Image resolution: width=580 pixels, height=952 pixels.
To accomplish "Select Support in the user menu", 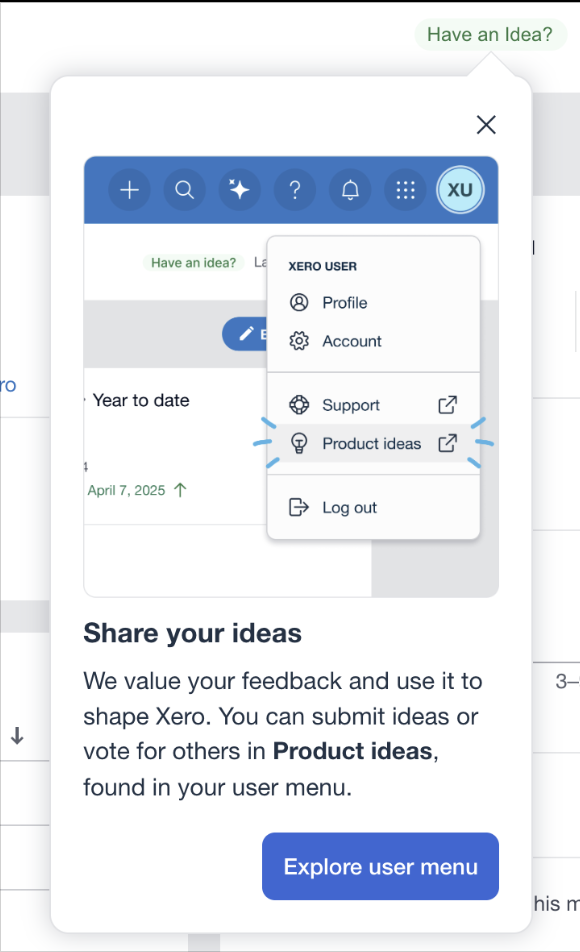I will pyautogui.click(x=374, y=405).
